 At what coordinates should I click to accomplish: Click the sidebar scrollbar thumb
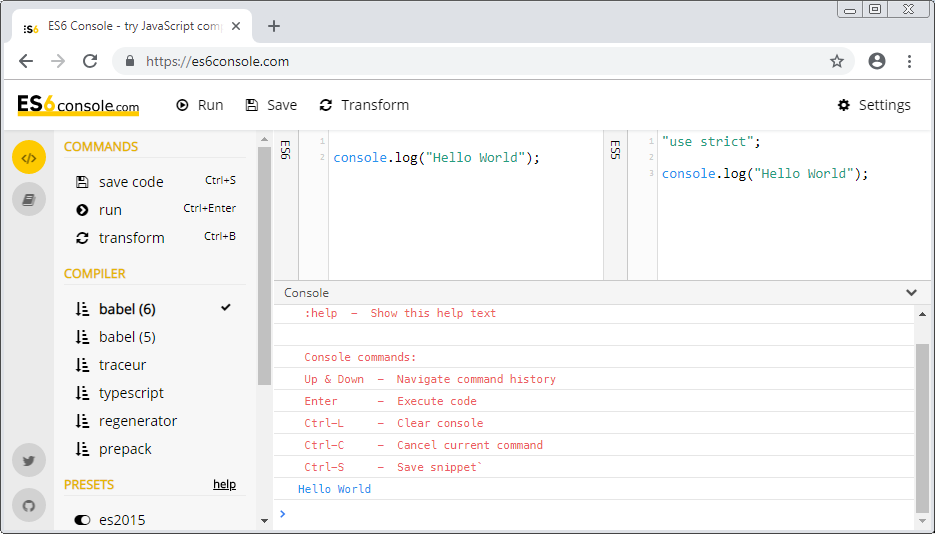click(x=265, y=266)
